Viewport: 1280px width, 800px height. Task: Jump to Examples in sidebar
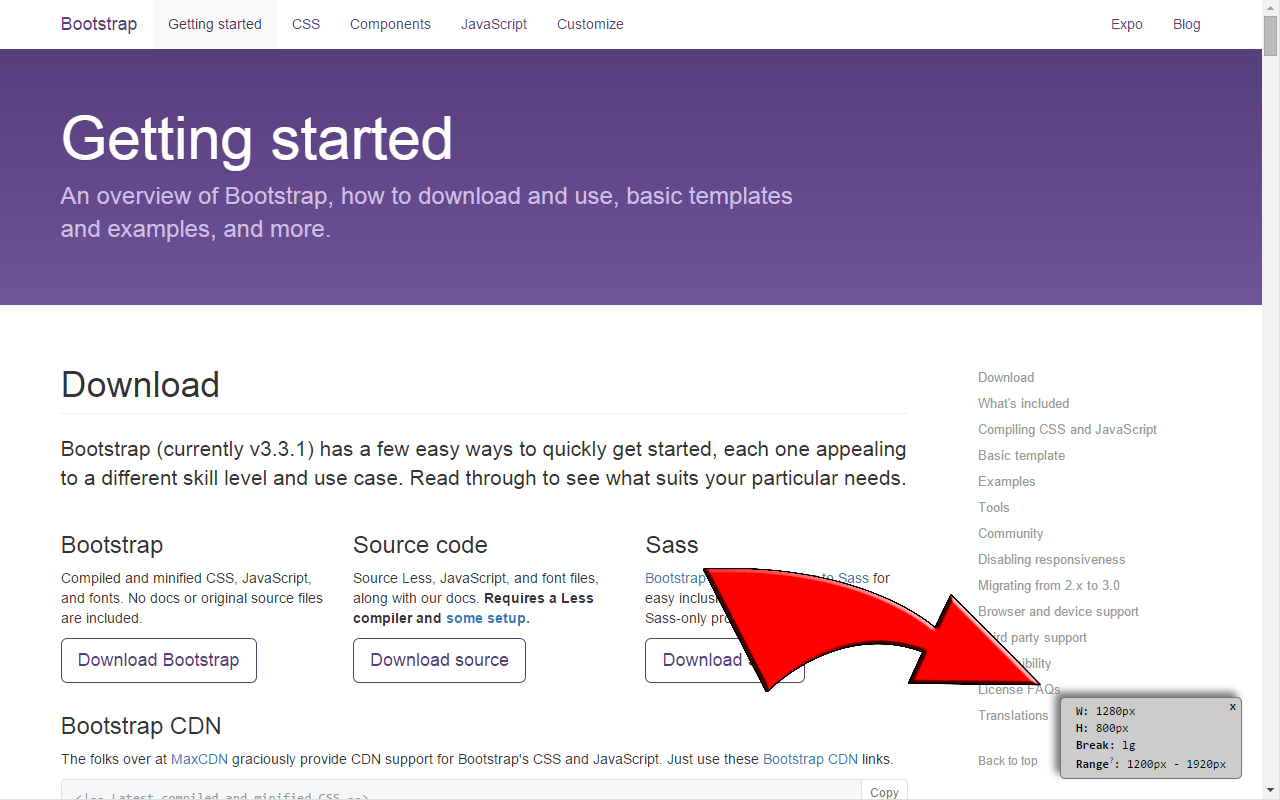pyautogui.click(x=1006, y=481)
